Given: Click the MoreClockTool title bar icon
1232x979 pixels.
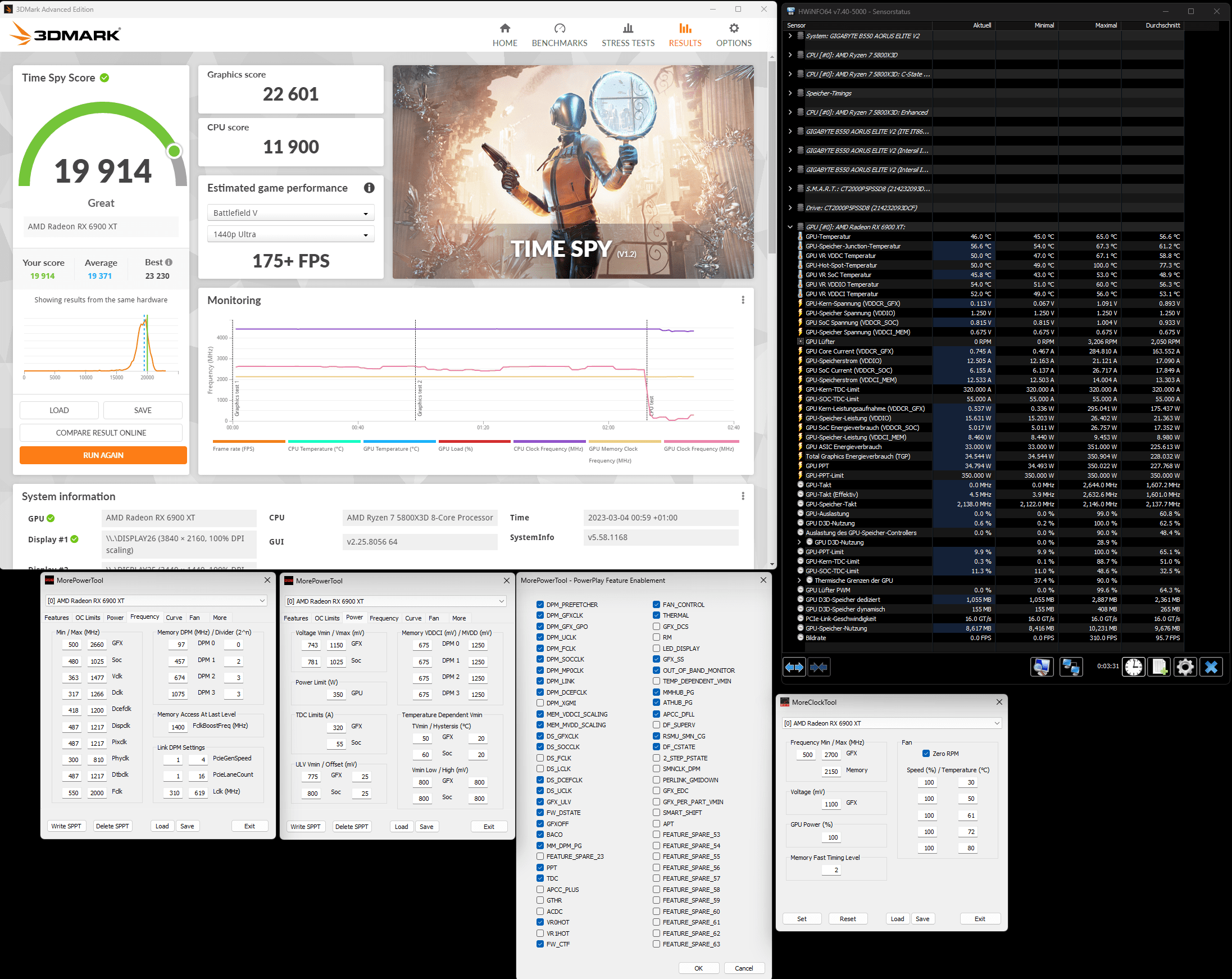Looking at the screenshot, I should 785,702.
